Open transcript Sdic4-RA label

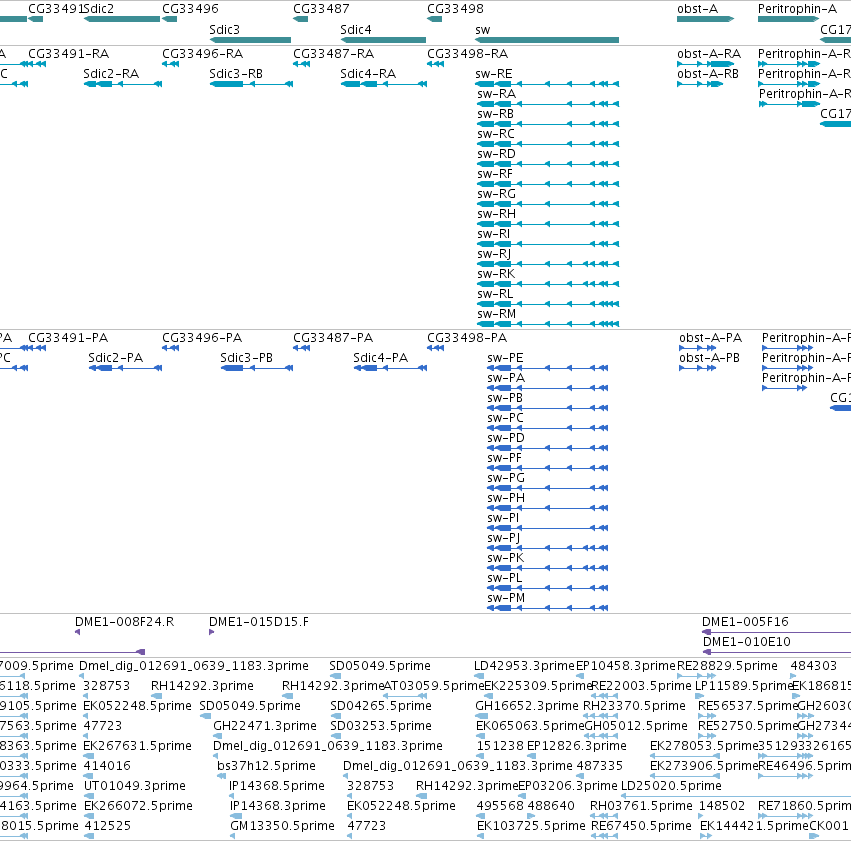(368, 74)
